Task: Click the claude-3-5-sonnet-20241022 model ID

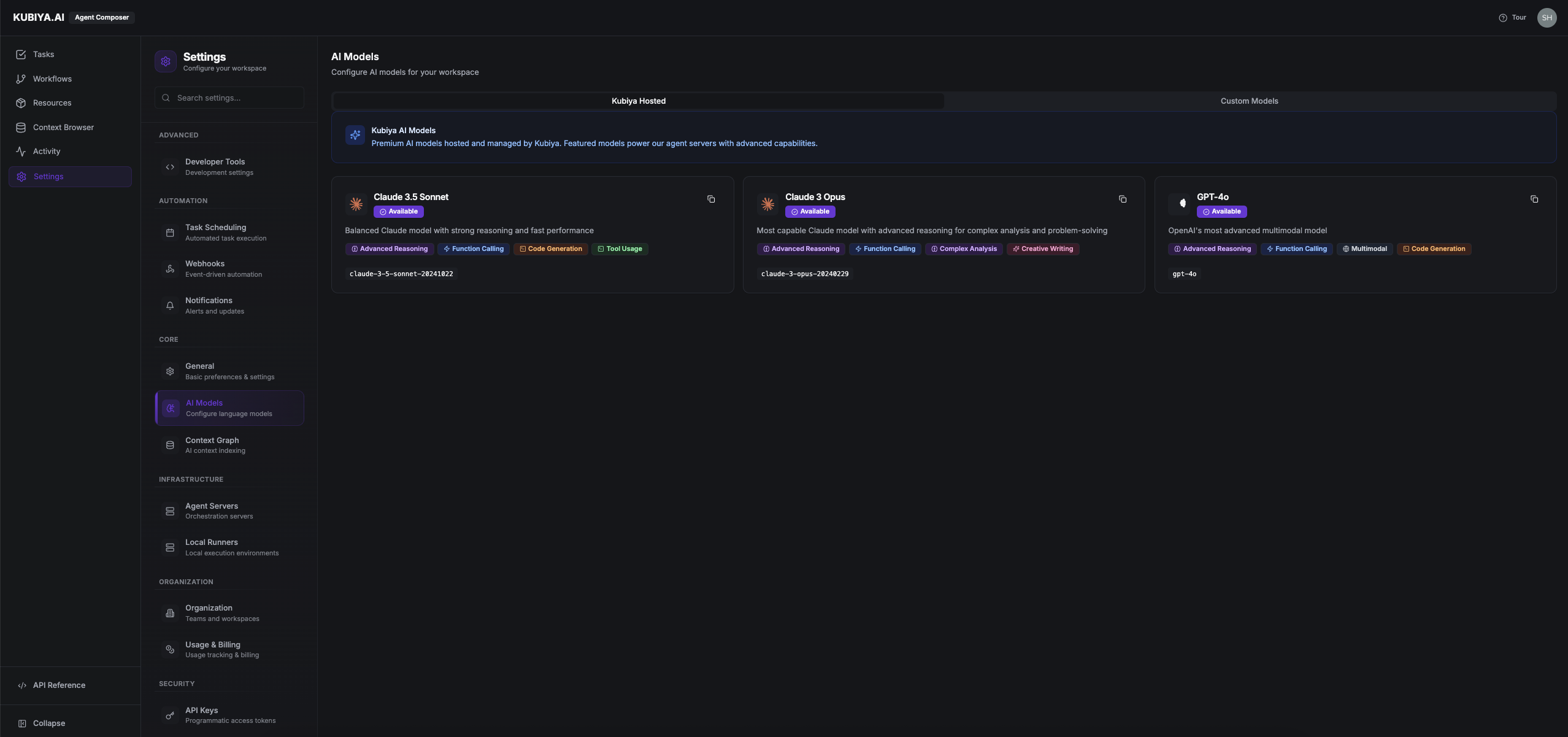Action: coord(401,274)
